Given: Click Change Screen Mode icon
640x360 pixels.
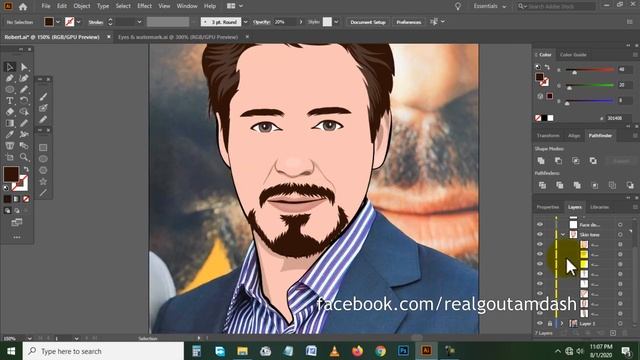Looking at the screenshot, I should pos(17,222).
